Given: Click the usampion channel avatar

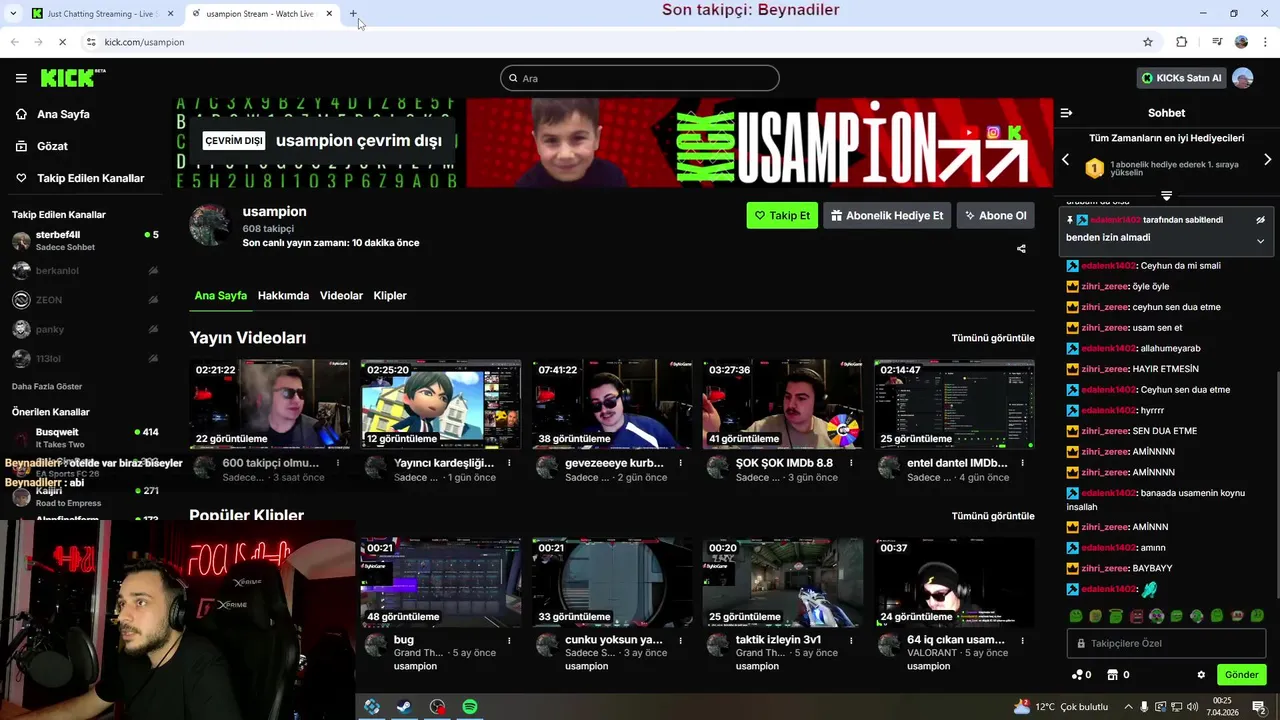Looking at the screenshot, I should [211, 226].
